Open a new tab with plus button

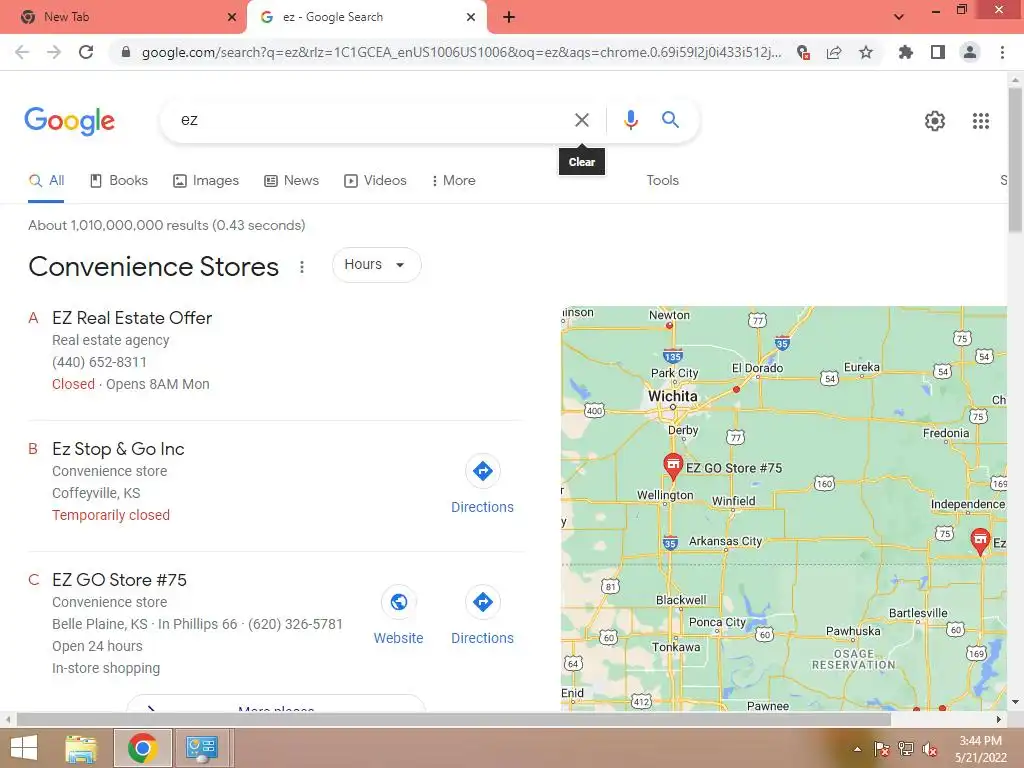click(x=509, y=17)
